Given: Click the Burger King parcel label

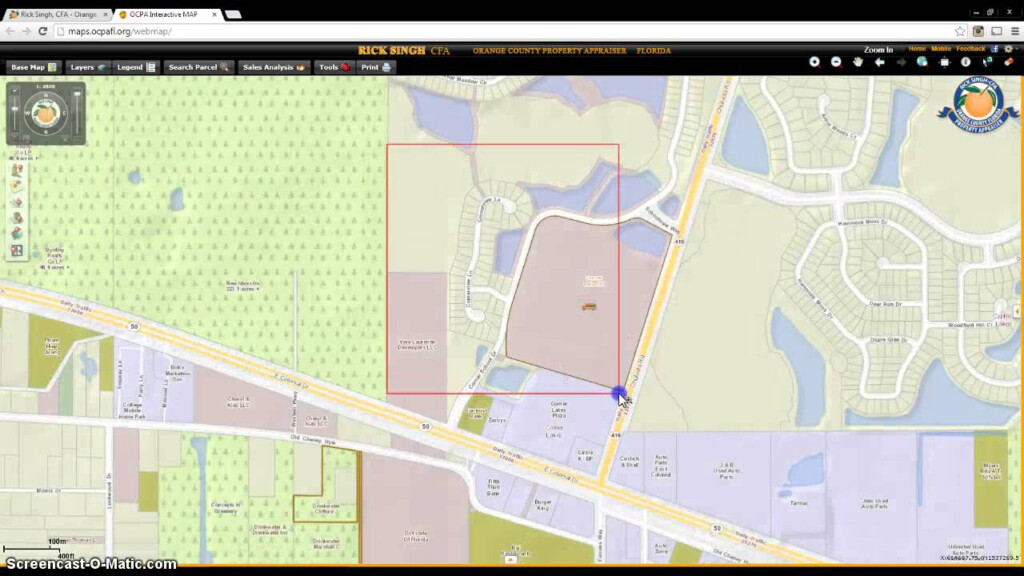Looking at the screenshot, I should coord(543,504).
